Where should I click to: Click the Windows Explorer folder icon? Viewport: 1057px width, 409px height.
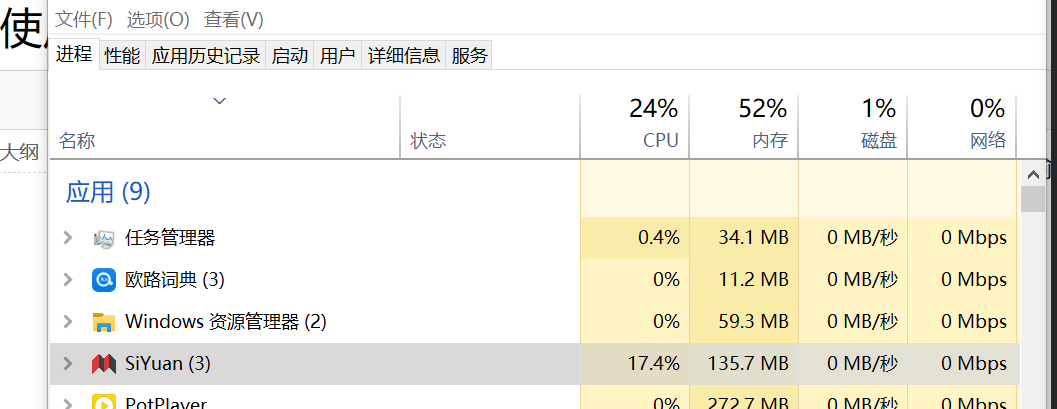pos(104,322)
